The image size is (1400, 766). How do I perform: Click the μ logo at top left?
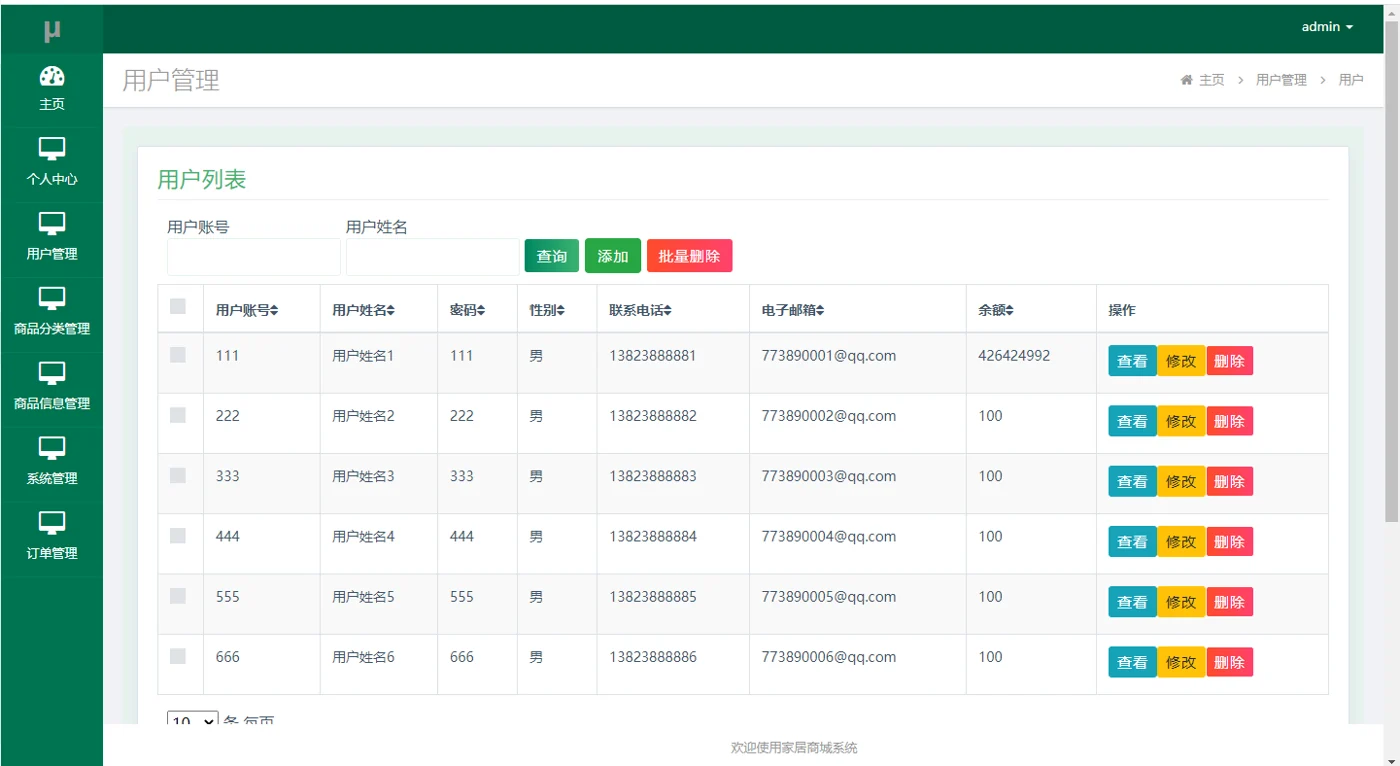[52, 30]
